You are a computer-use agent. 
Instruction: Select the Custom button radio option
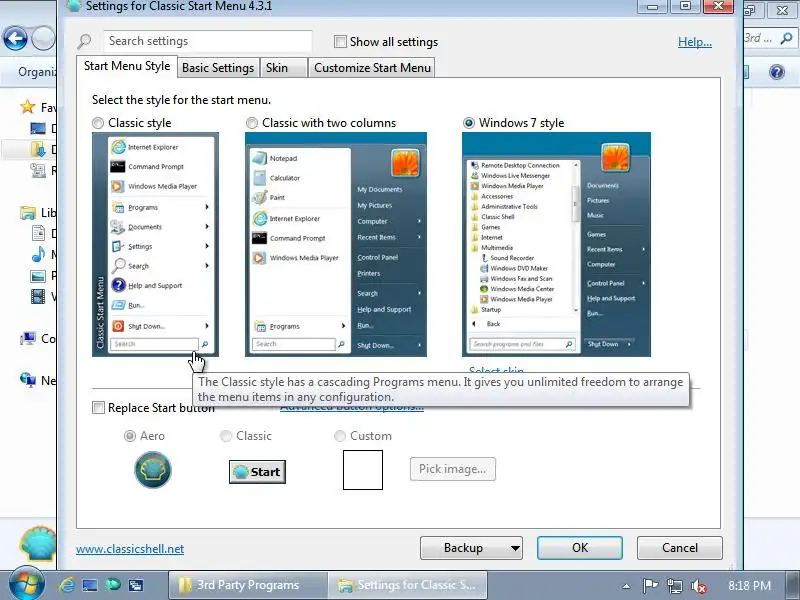click(340, 436)
